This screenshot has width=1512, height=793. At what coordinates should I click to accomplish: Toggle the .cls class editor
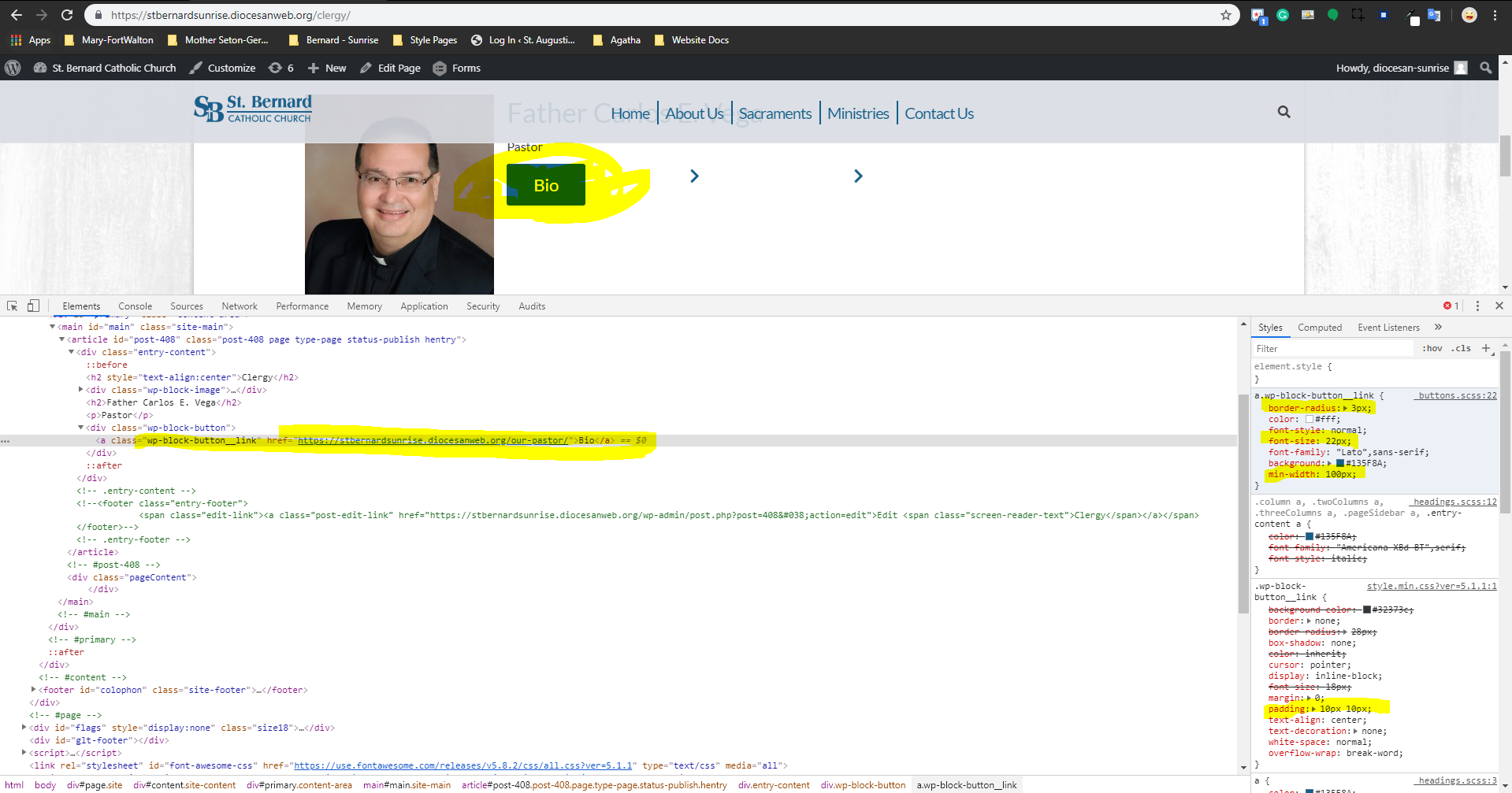point(1462,348)
